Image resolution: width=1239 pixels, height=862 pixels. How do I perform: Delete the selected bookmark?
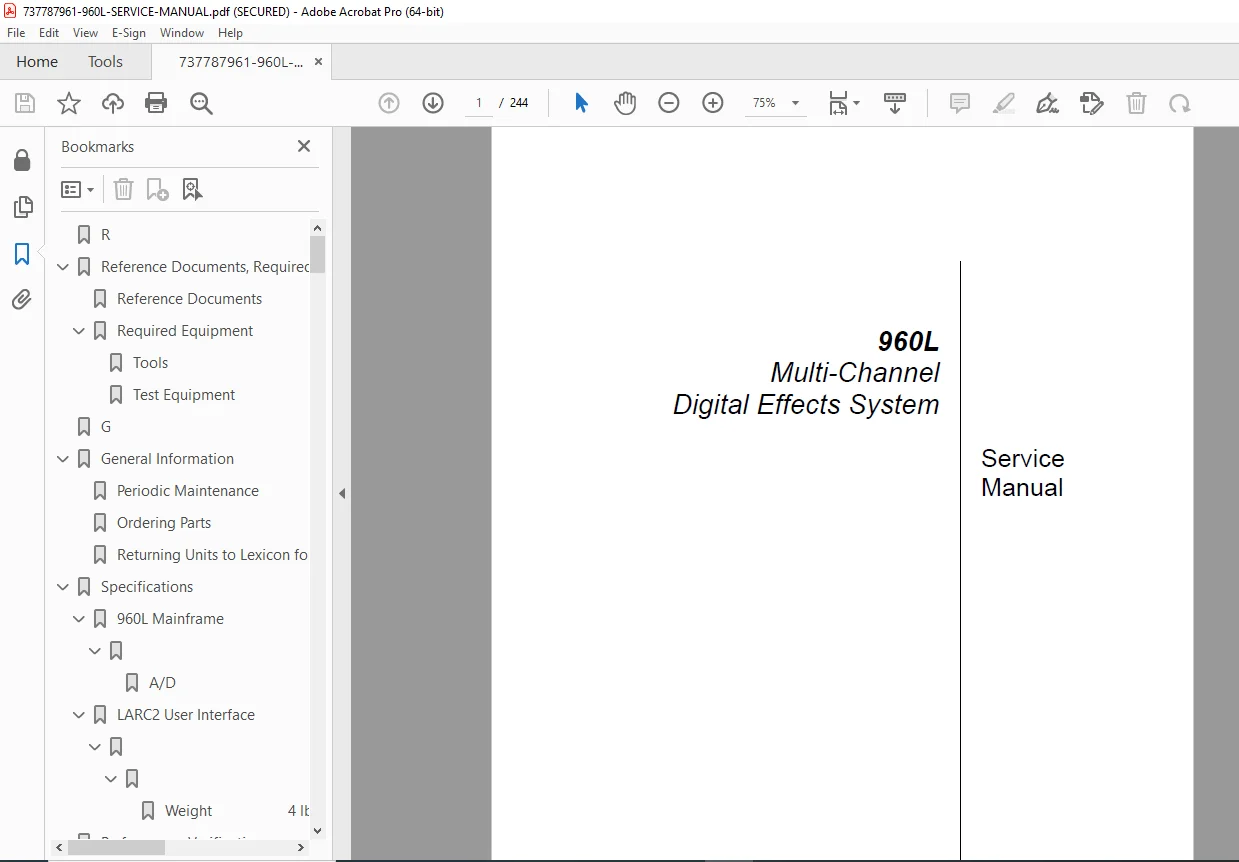pos(123,189)
